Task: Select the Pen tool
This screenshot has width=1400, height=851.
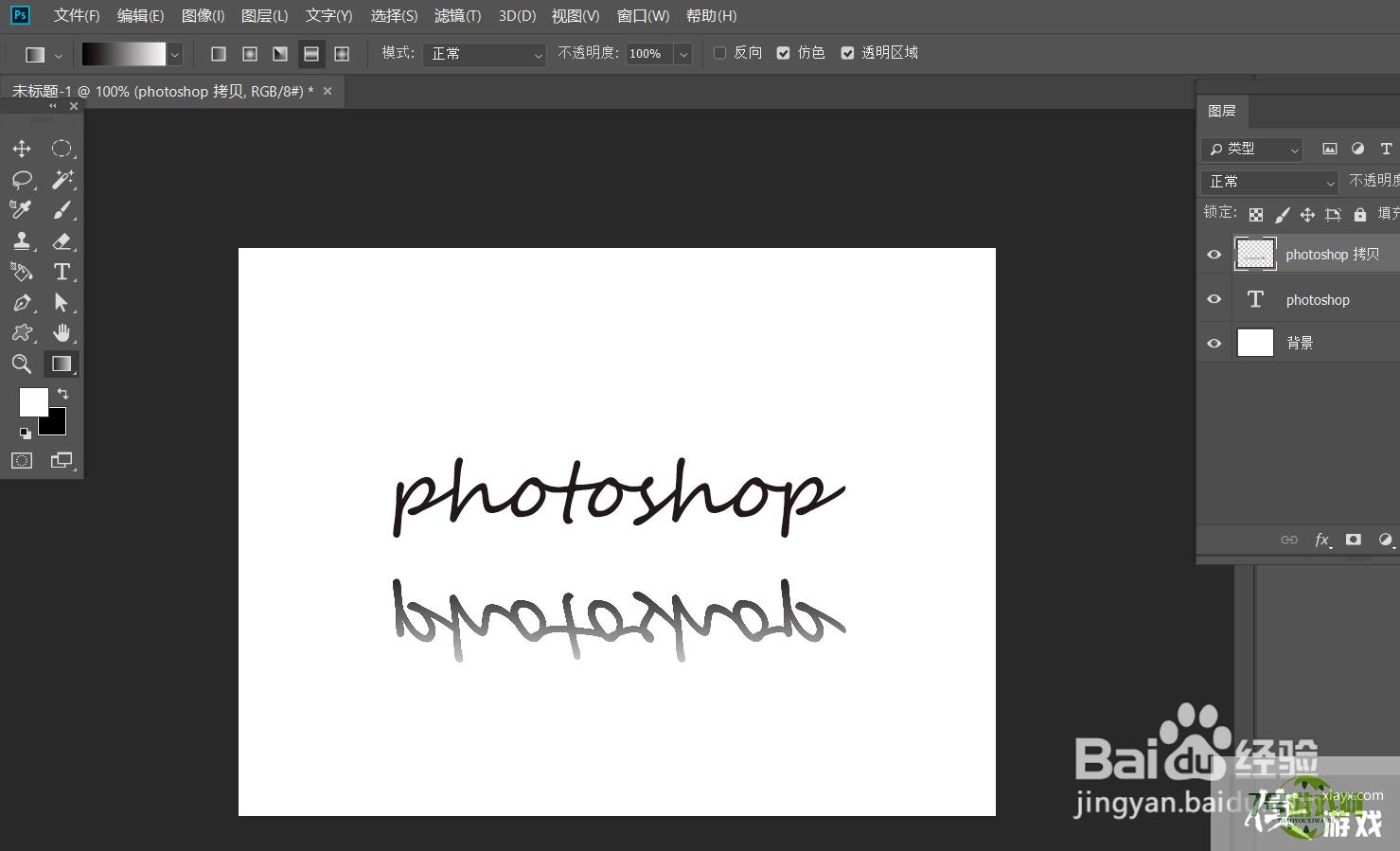Action: click(x=22, y=302)
